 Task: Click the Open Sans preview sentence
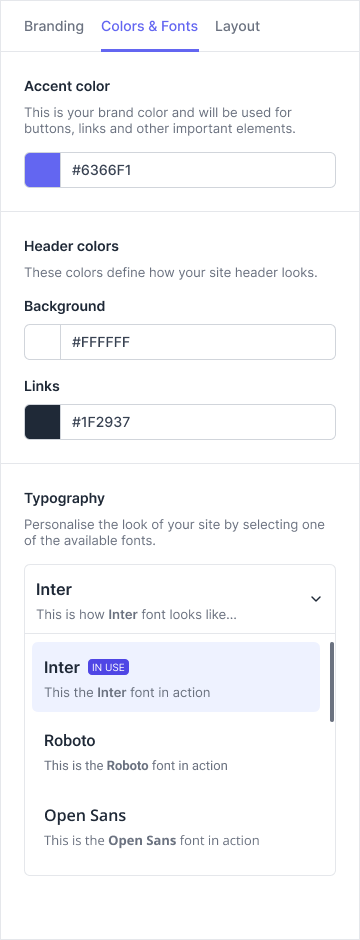(152, 840)
